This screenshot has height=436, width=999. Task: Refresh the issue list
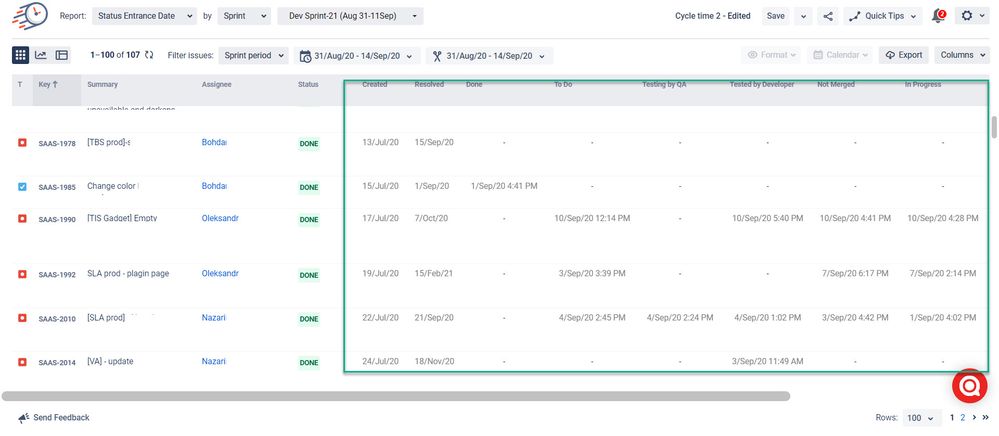[x=149, y=55]
